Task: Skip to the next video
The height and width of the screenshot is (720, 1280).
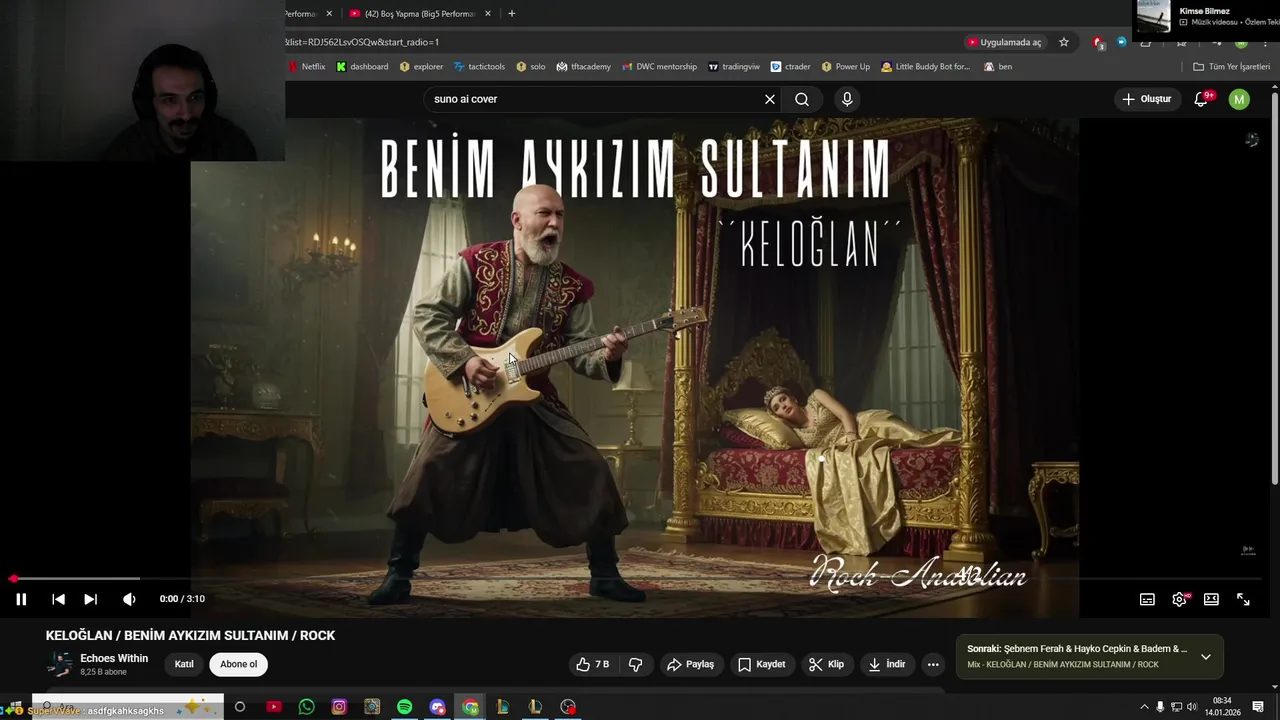Action: (90, 599)
